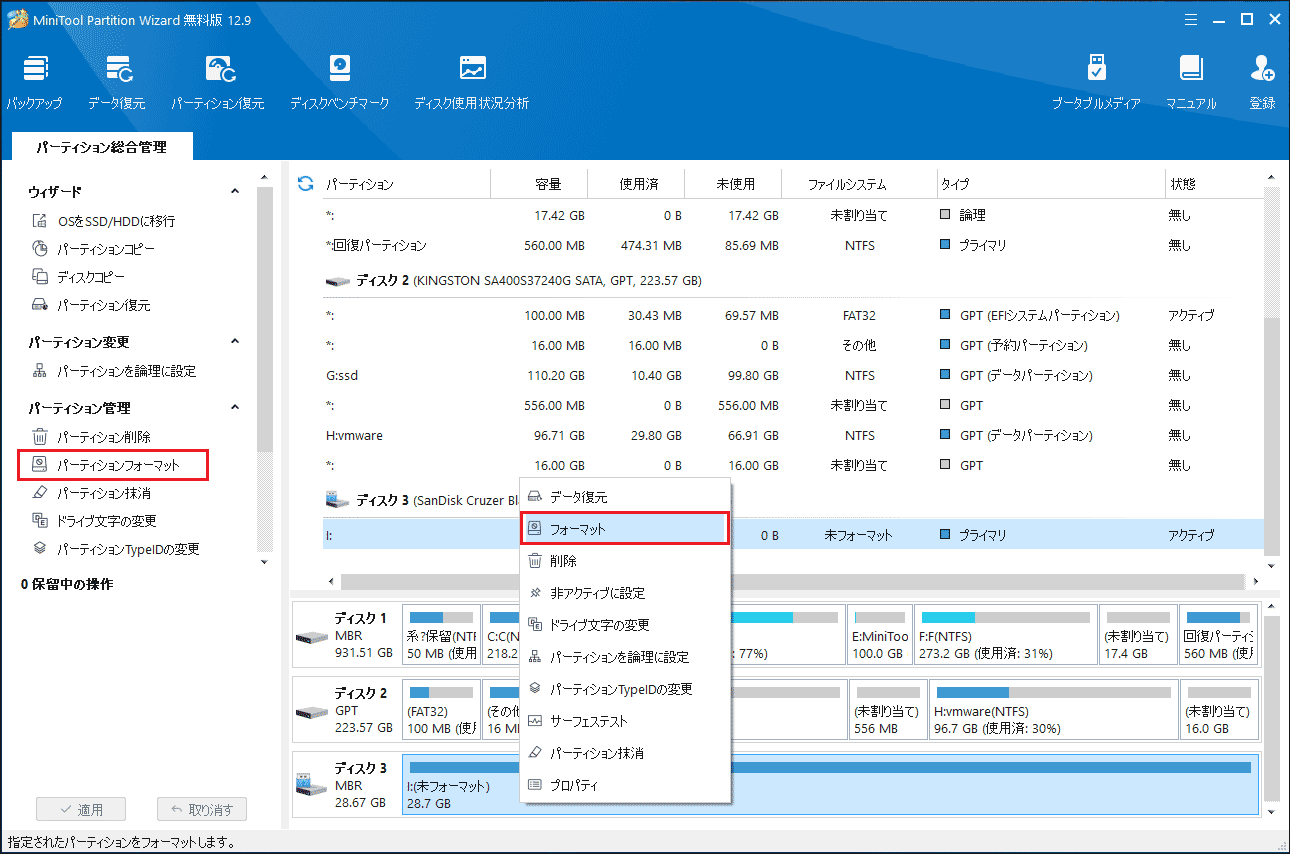Select OSをSSD/HDDに移行 wizard
The height and width of the screenshot is (854, 1290).
[104, 221]
